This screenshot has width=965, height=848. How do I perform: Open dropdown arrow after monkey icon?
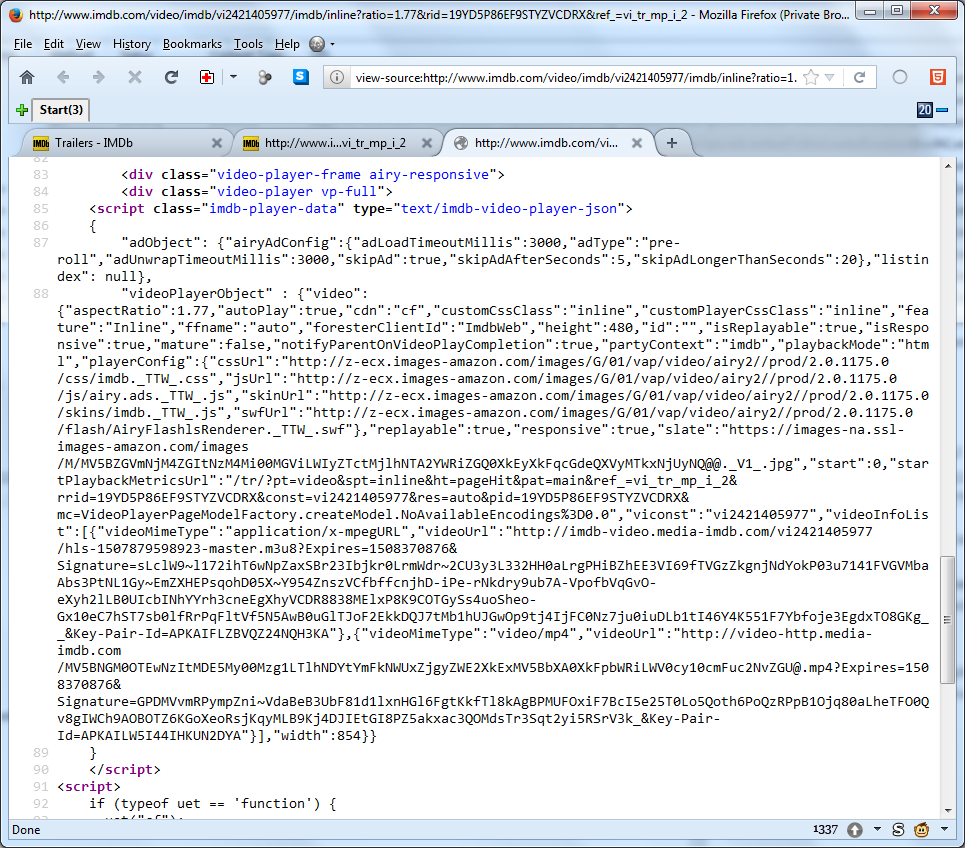pos(944,829)
